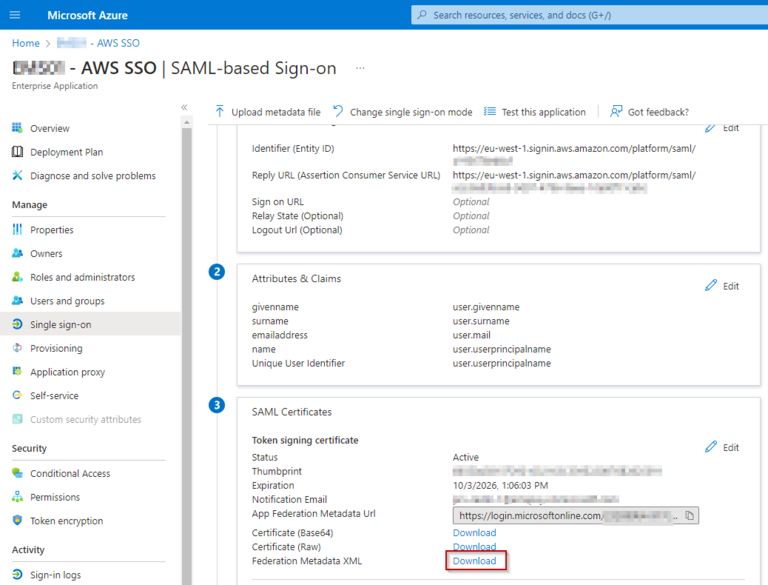Click the Token encryption shield icon
768x585 pixels.
click(17, 520)
